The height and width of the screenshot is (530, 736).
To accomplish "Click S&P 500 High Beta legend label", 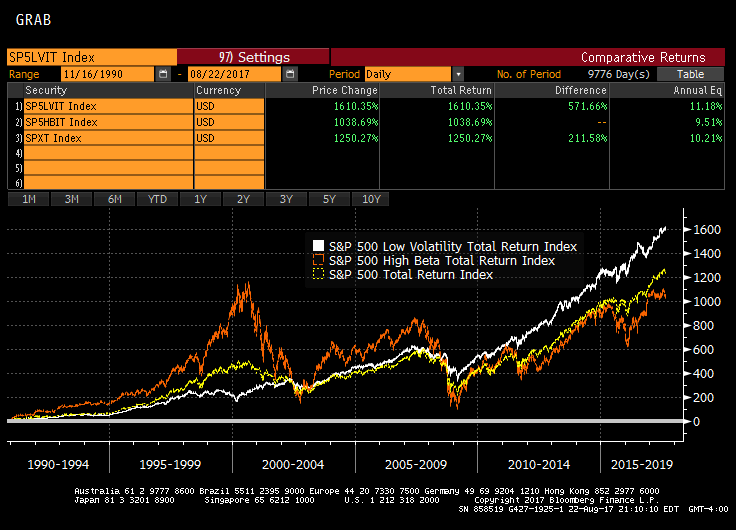I will pos(442,261).
